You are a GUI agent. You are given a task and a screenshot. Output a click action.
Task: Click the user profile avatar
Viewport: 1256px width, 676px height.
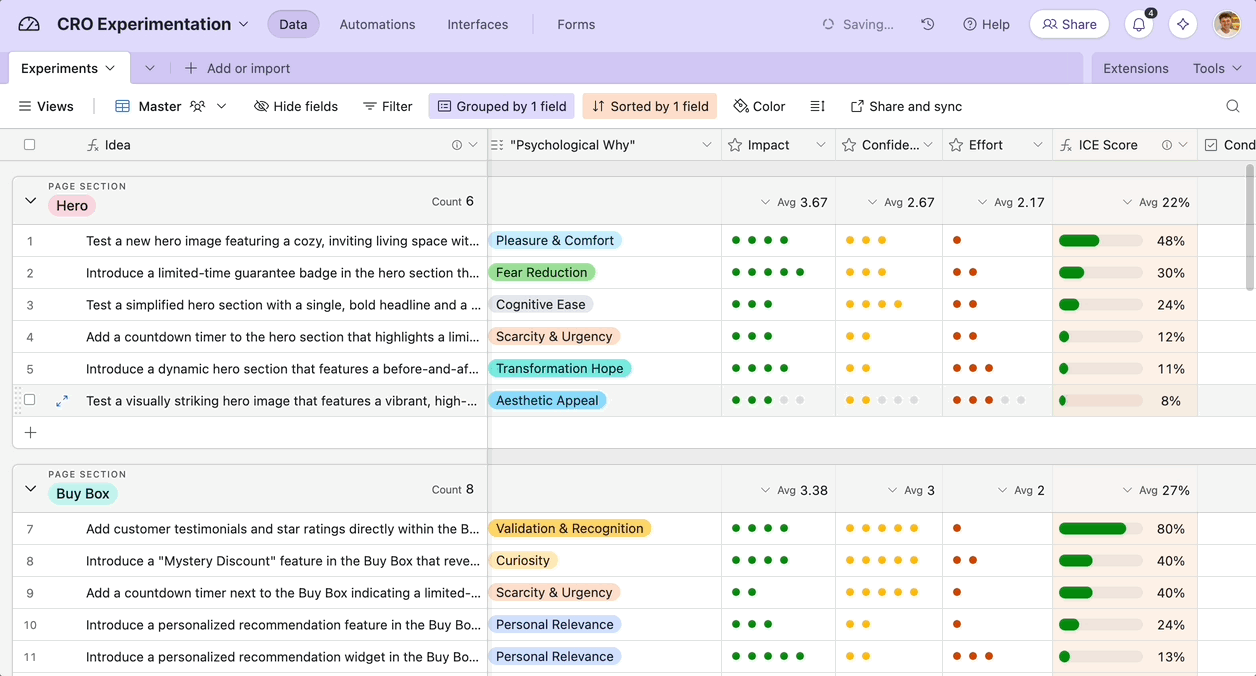1227,24
